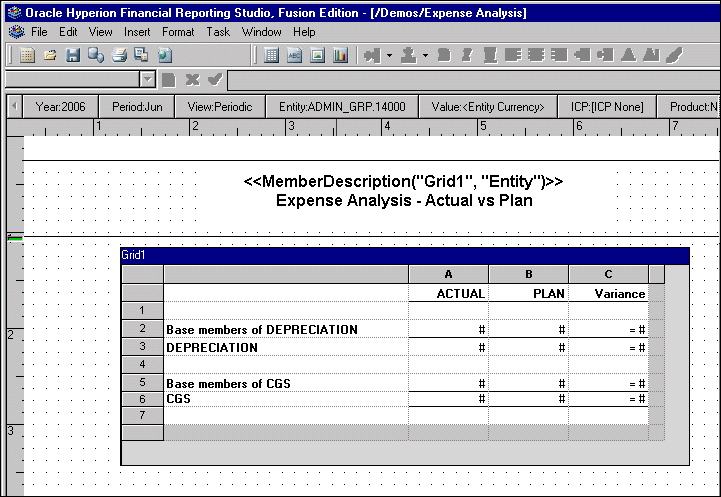Click the Product POV button
This screenshot has width=721, height=497.
[x=689, y=107]
